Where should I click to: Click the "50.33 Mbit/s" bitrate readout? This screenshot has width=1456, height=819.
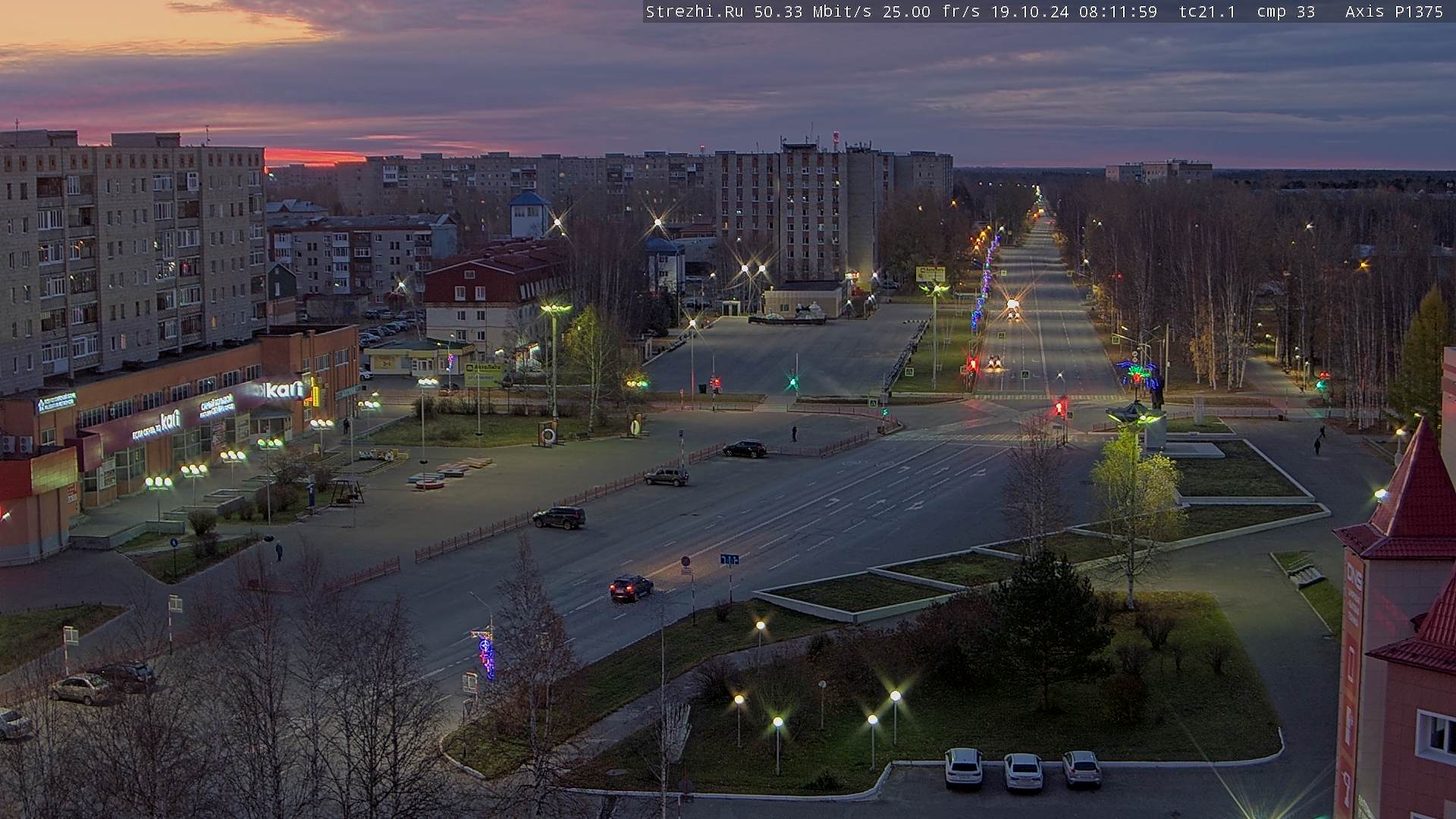click(814, 11)
